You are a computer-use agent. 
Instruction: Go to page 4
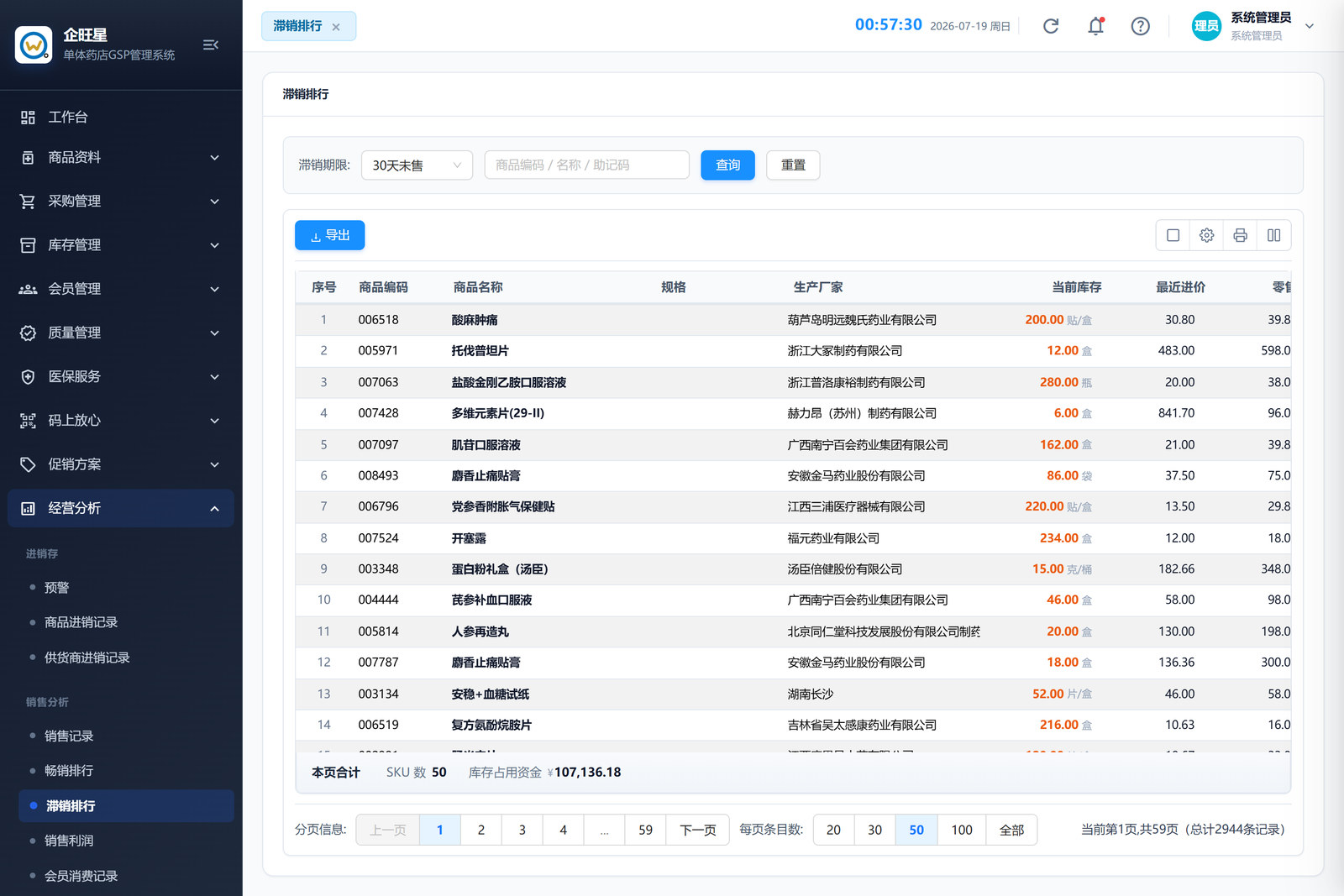click(563, 830)
